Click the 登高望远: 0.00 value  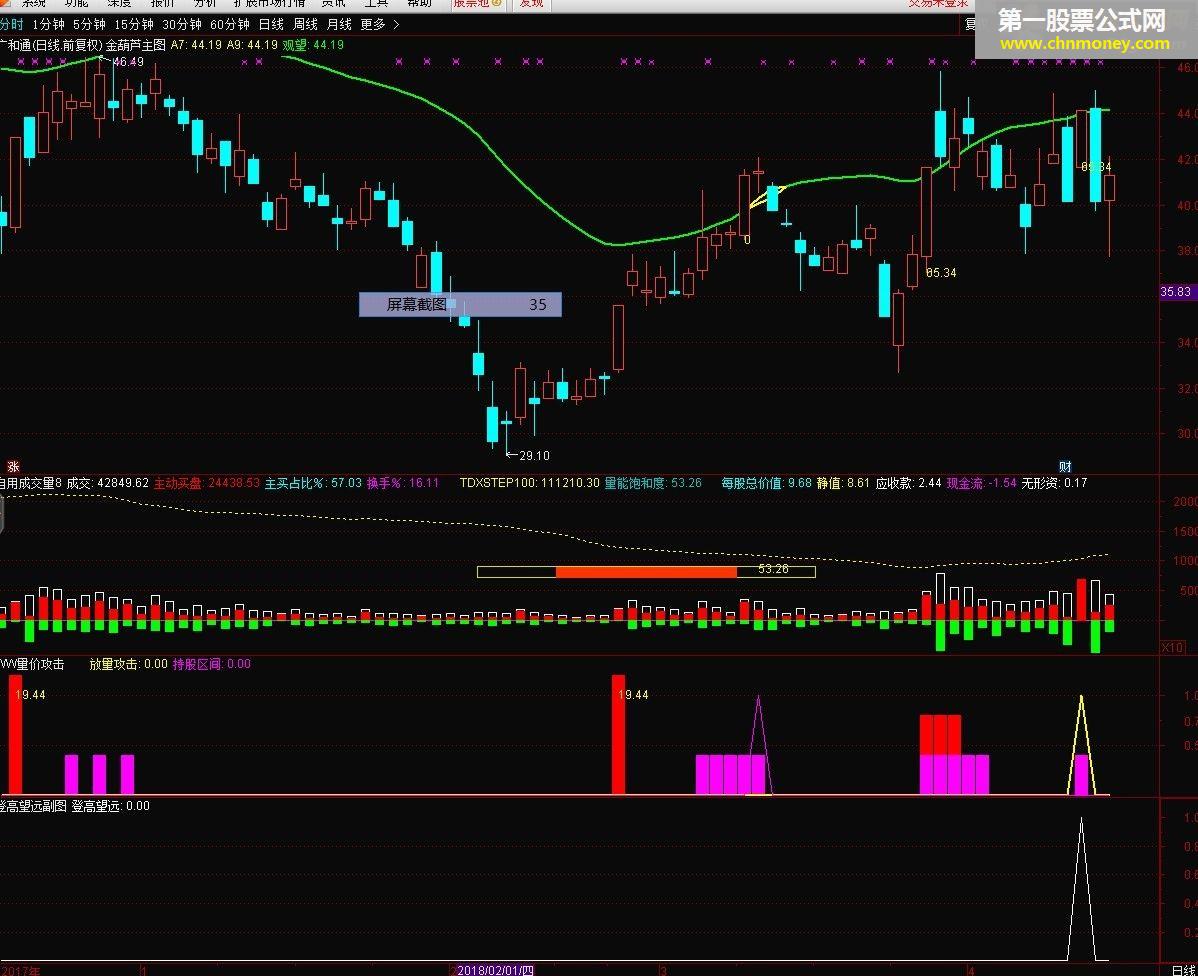[111, 806]
